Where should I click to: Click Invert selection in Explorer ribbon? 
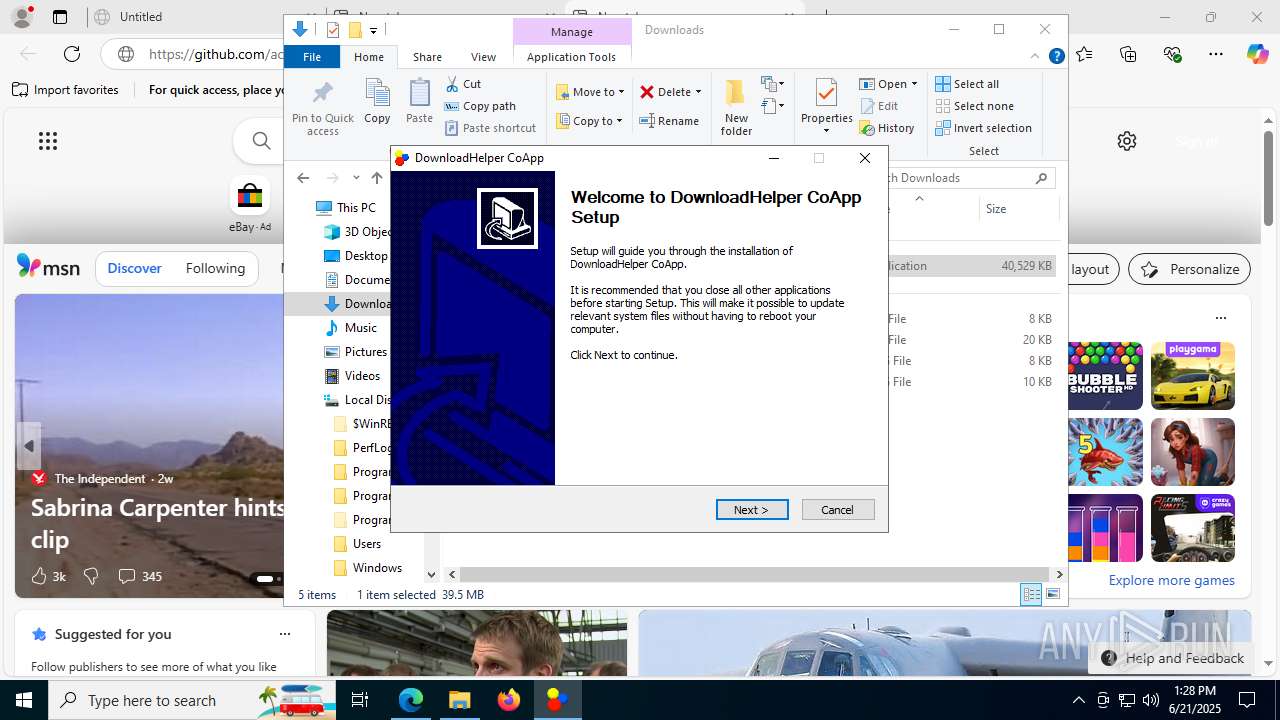(983, 128)
